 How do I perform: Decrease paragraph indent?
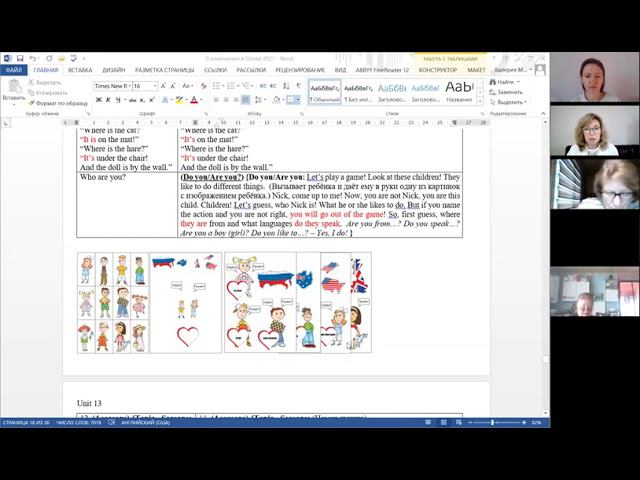click(263, 86)
